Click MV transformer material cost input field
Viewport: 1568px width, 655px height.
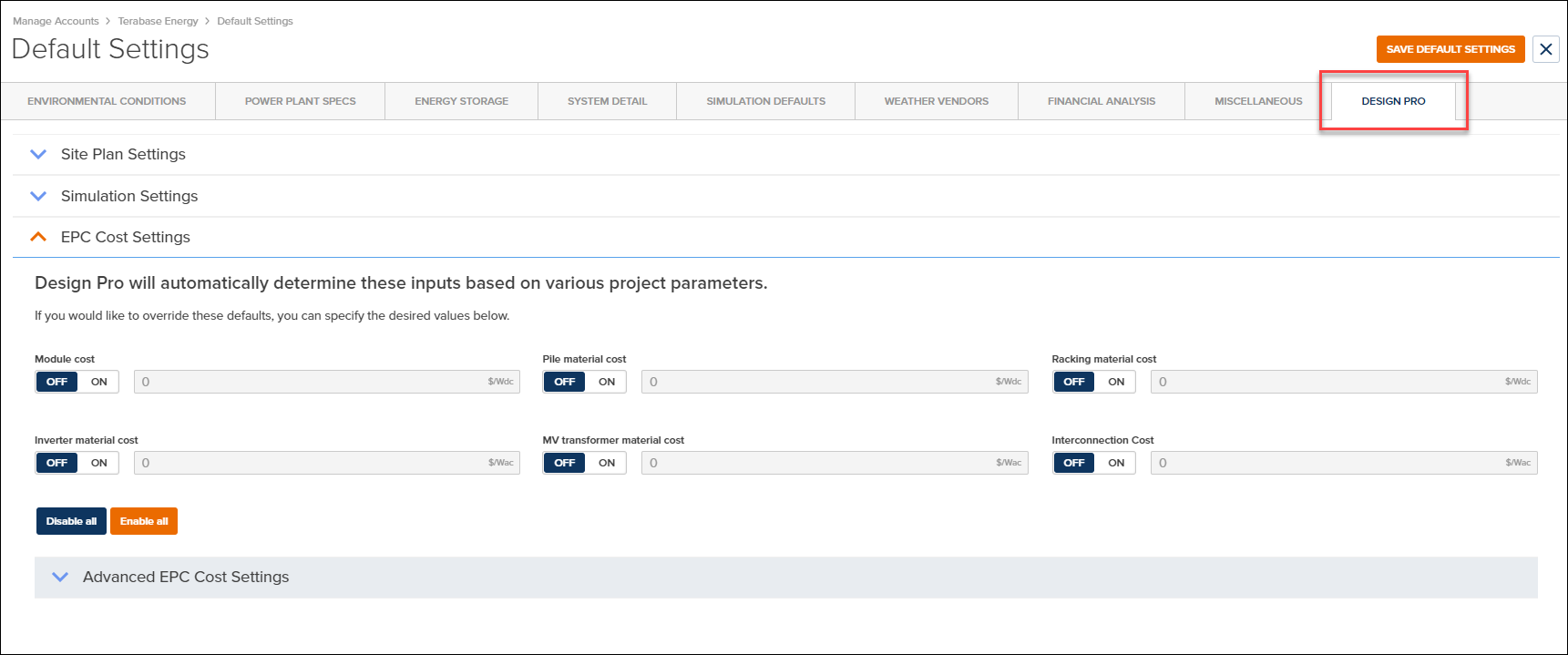coord(835,463)
